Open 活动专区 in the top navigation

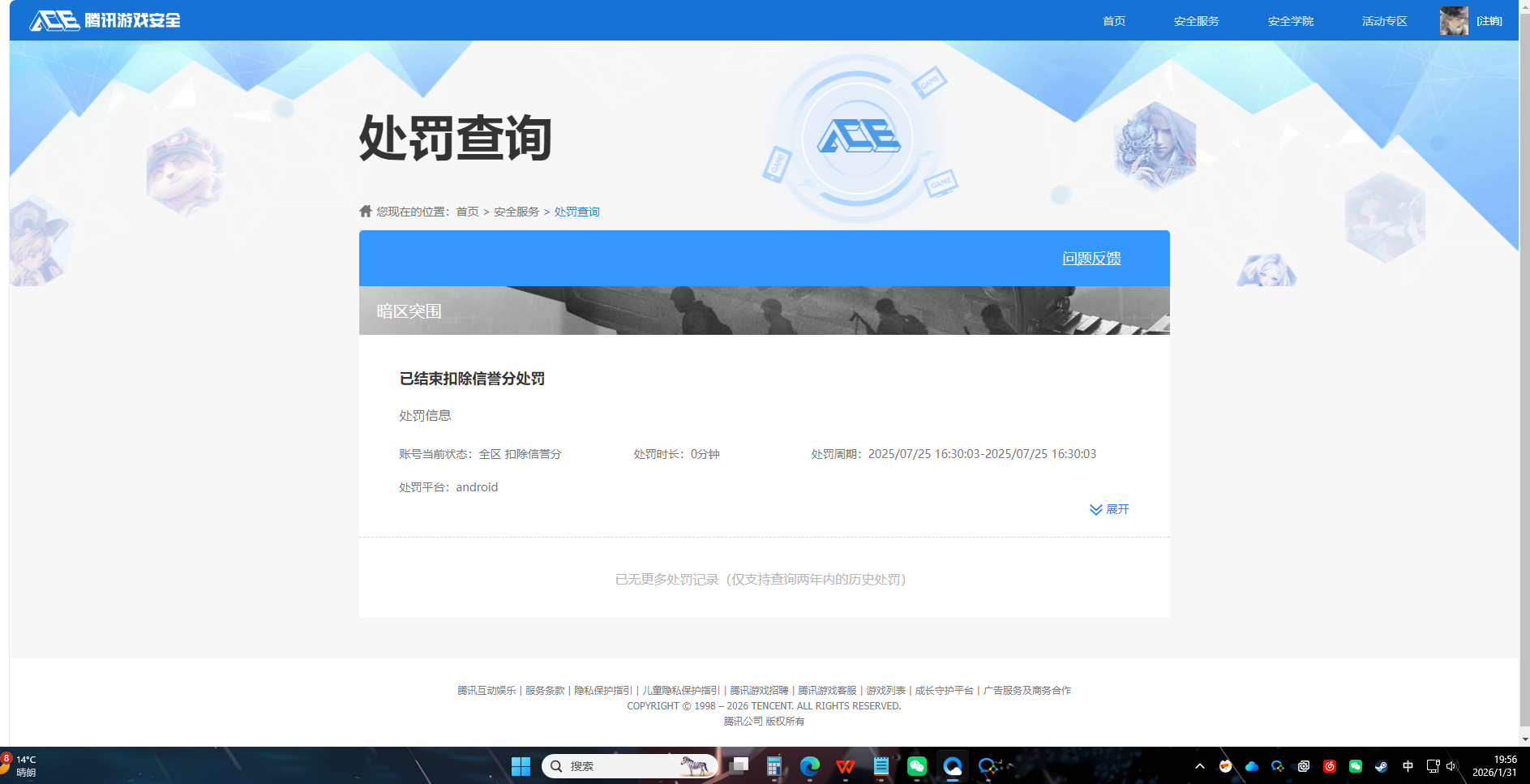1383,21
